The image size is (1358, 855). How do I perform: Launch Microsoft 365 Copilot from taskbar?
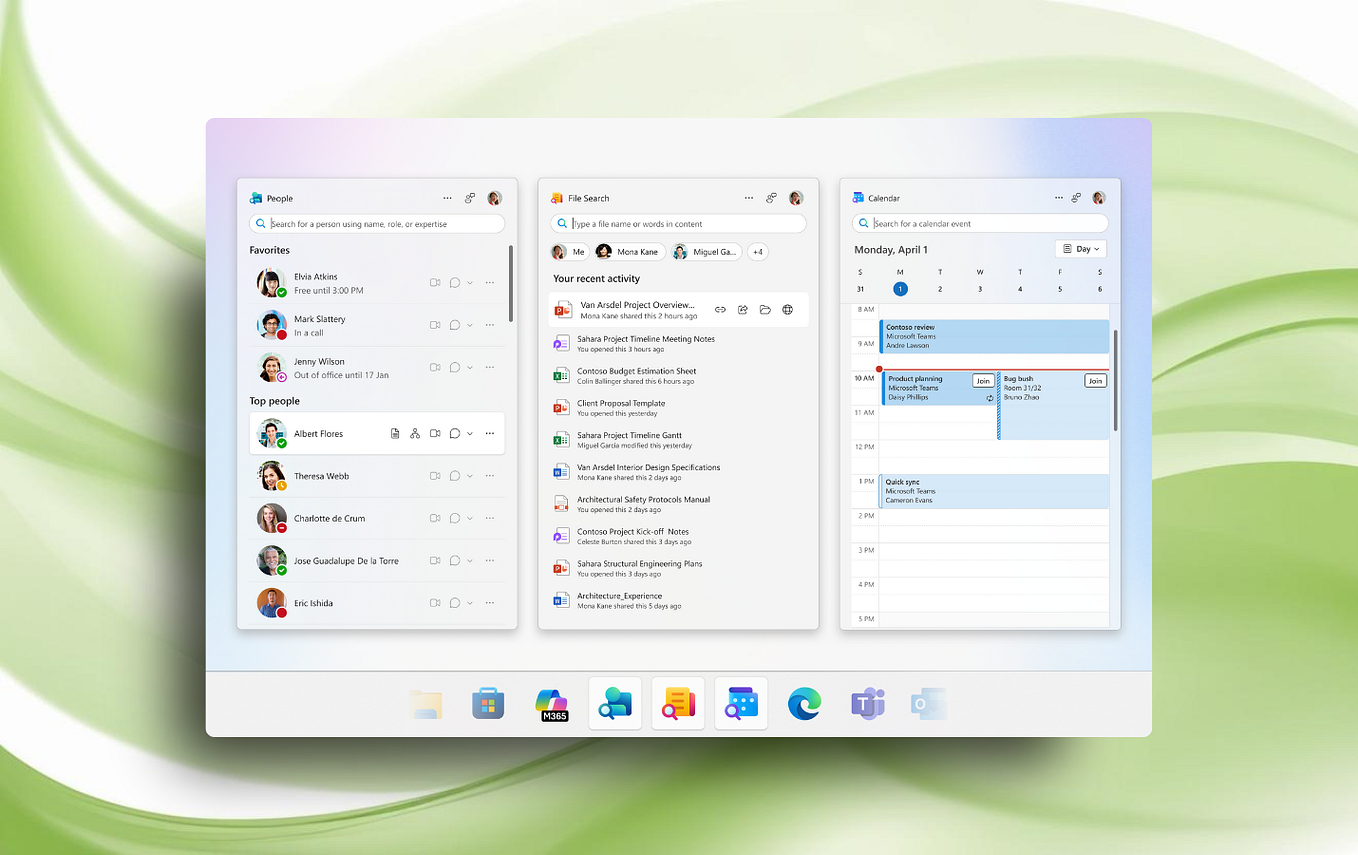[x=552, y=704]
